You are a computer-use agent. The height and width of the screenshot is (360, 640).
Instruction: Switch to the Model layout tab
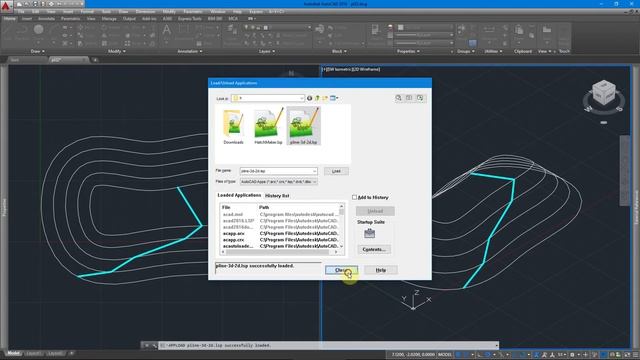[13, 353]
